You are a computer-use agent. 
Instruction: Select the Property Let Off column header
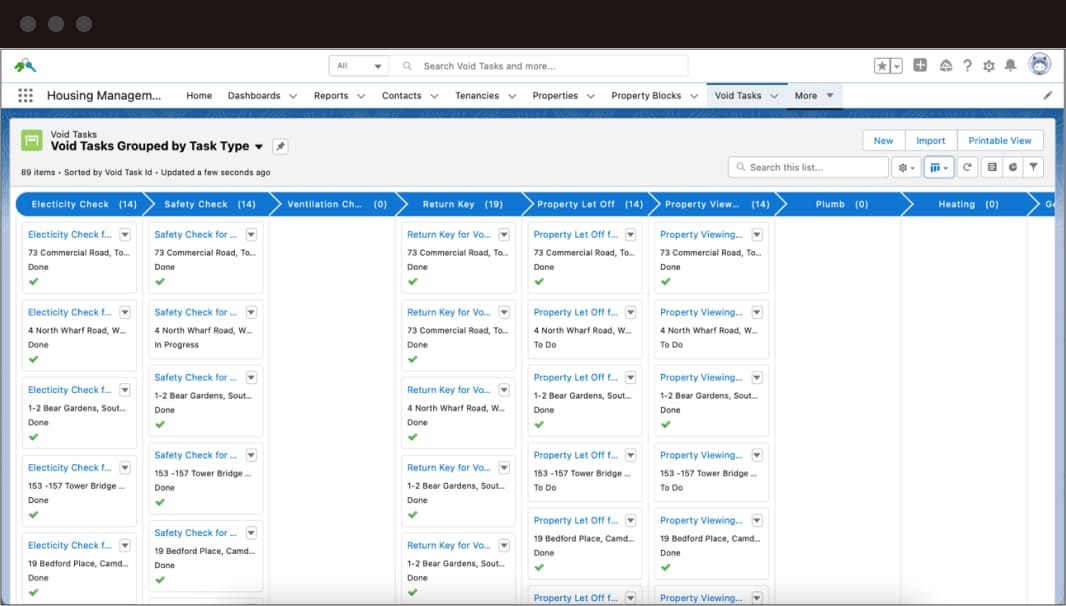(589, 204)
